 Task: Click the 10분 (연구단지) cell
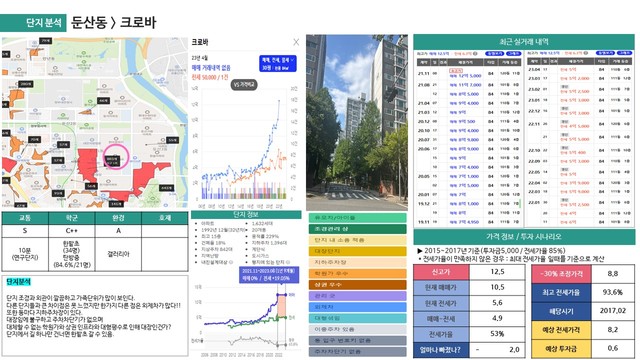(25, 254)
